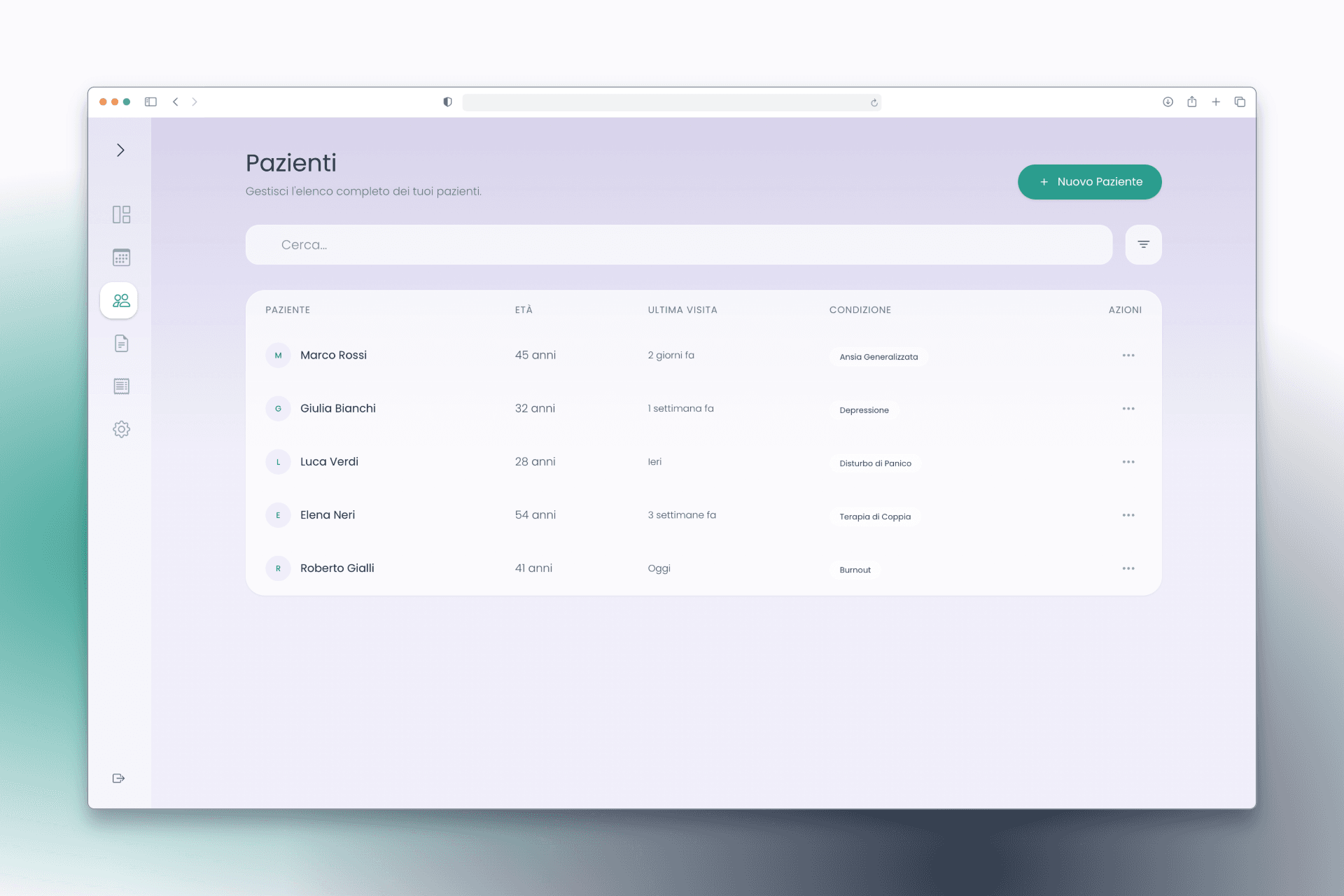
Task: Open the calendar icon in sidebar
Action: click(121, 258)
